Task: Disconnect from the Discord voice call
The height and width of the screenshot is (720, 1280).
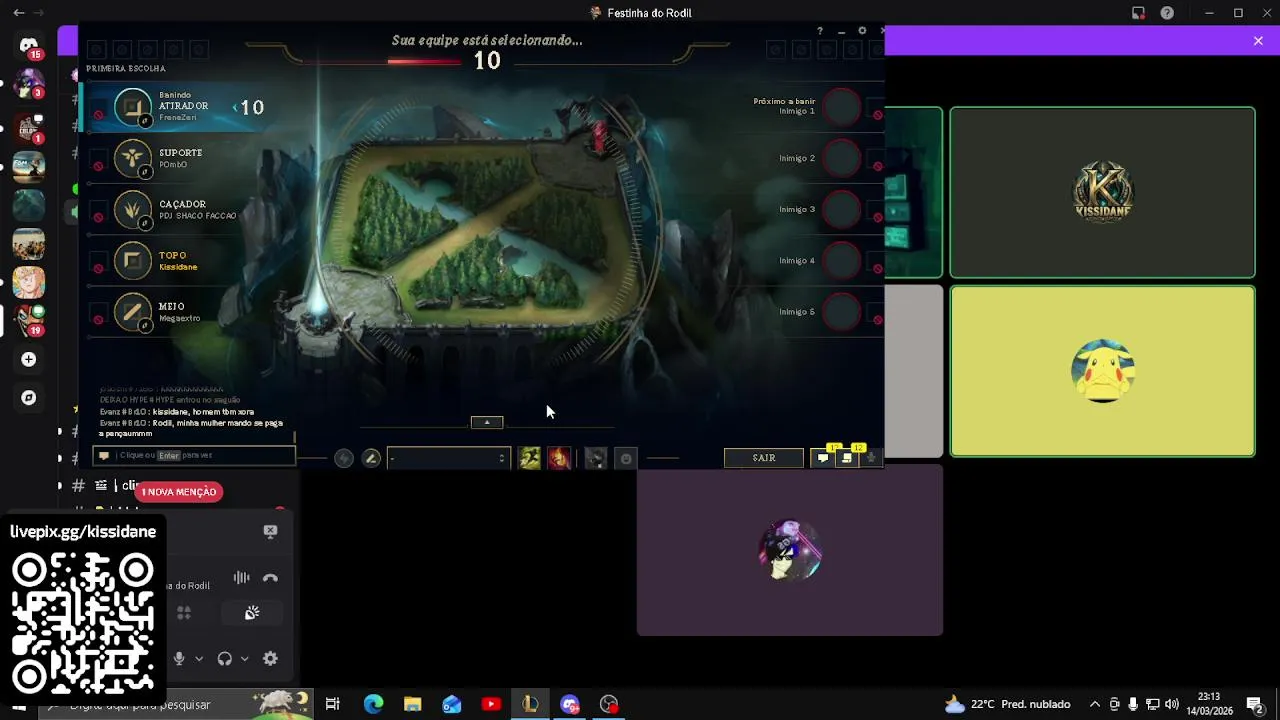Action: click(270, 578)
